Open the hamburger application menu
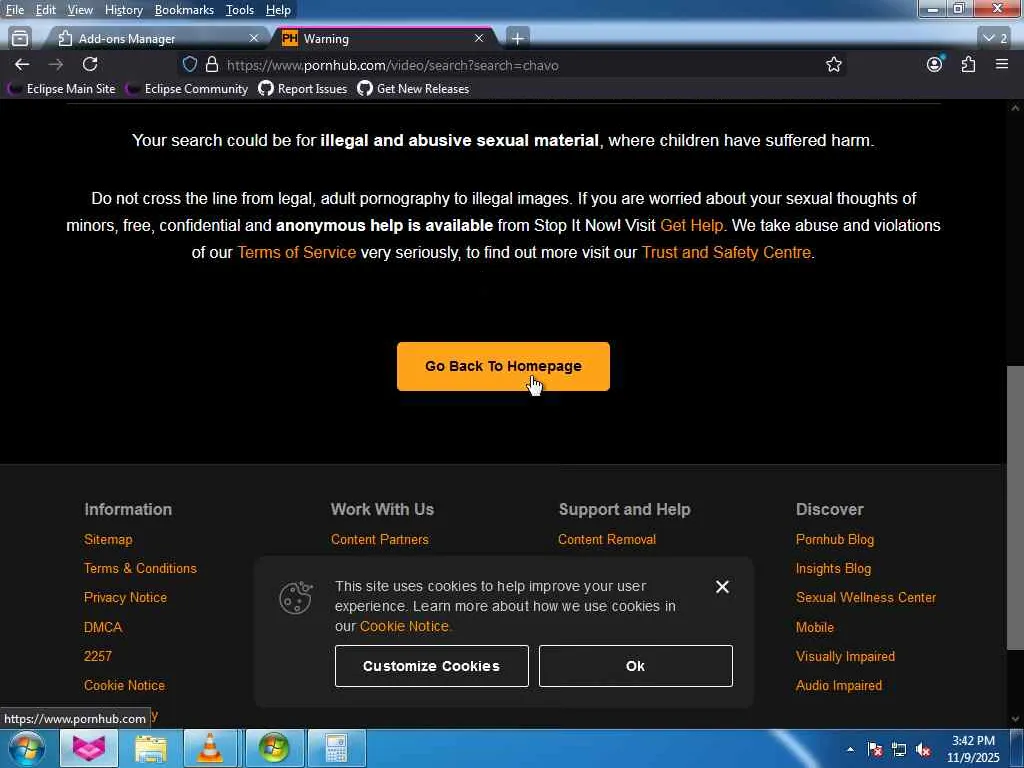Viewport: 1024px width, 768px height. 1002,65
